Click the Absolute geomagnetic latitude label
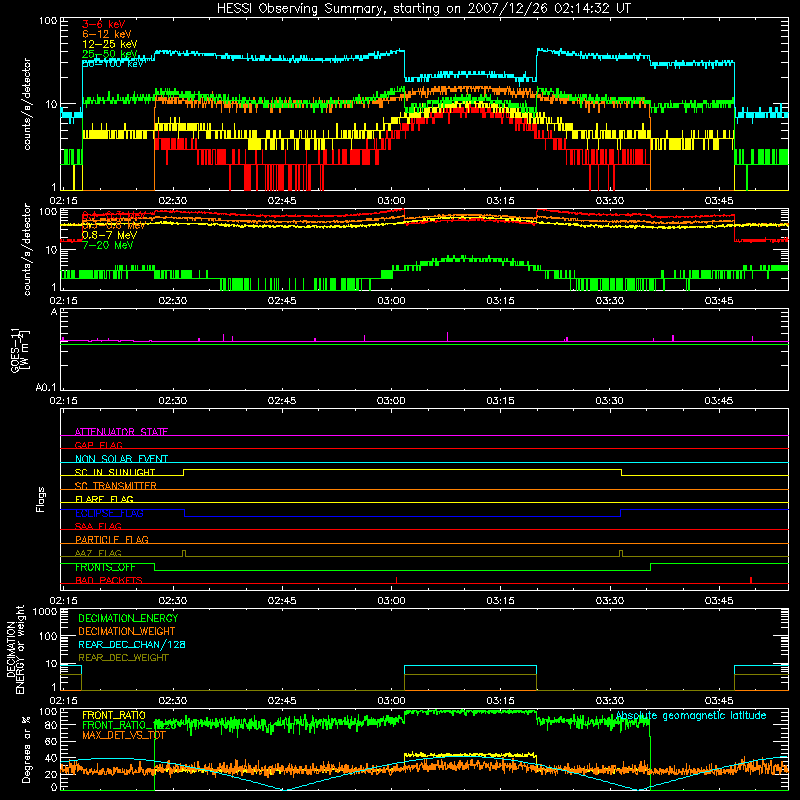 (691, 716)
